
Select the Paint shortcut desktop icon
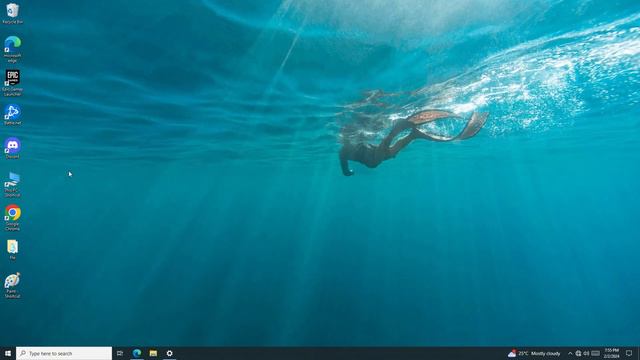pos(13,286)
